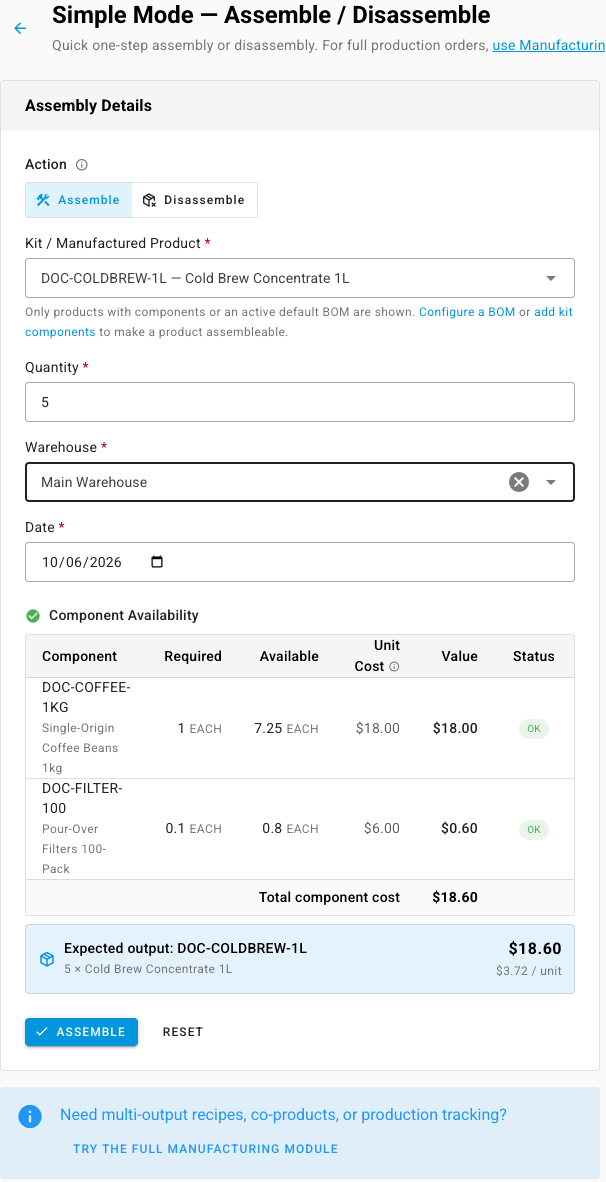The image size is (606, 1182).
Task: Click the blue info circle icon in banner
Action: (30, 1116)
